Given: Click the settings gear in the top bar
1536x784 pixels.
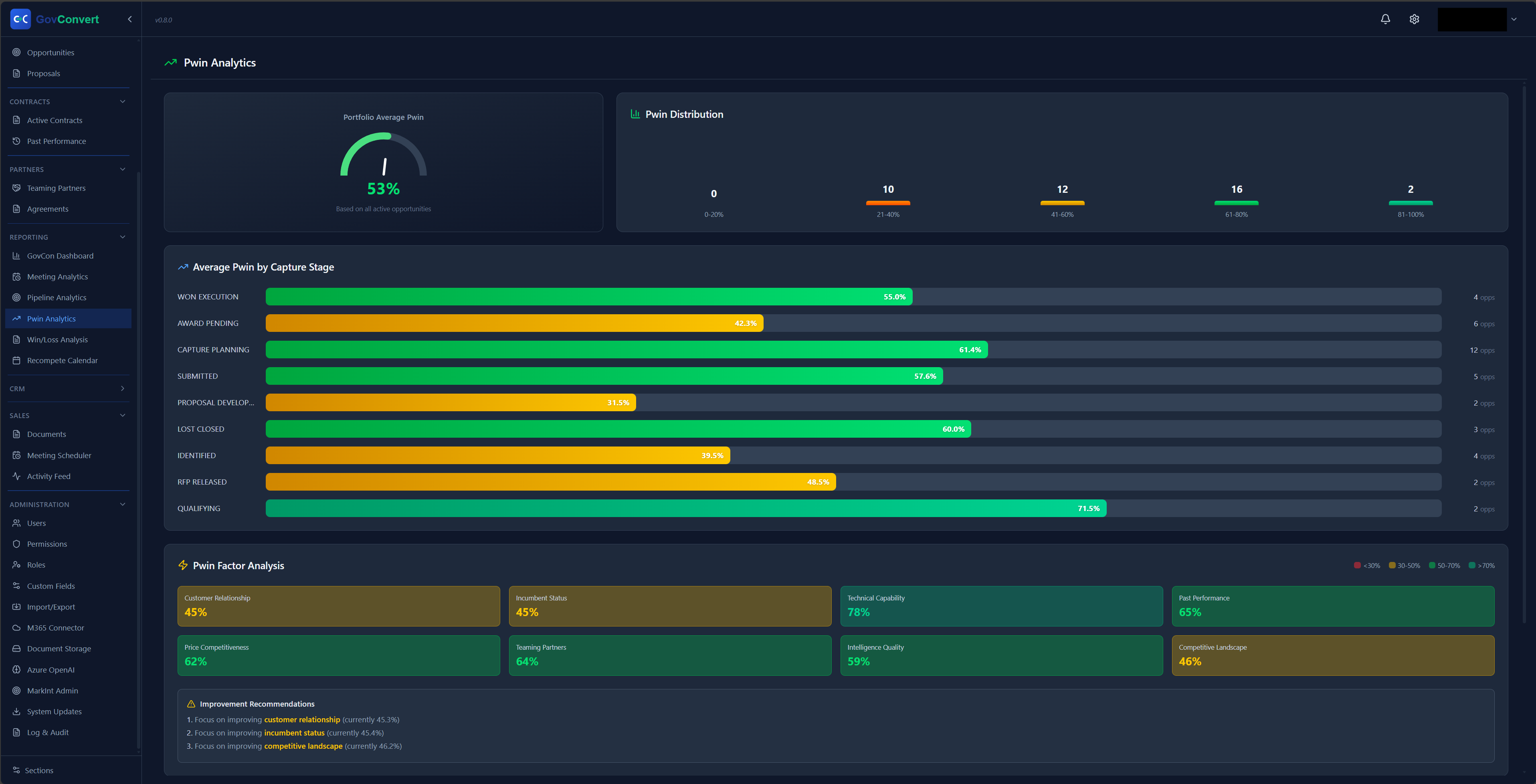Looking at the screenshot, I should pos(1414,18).
